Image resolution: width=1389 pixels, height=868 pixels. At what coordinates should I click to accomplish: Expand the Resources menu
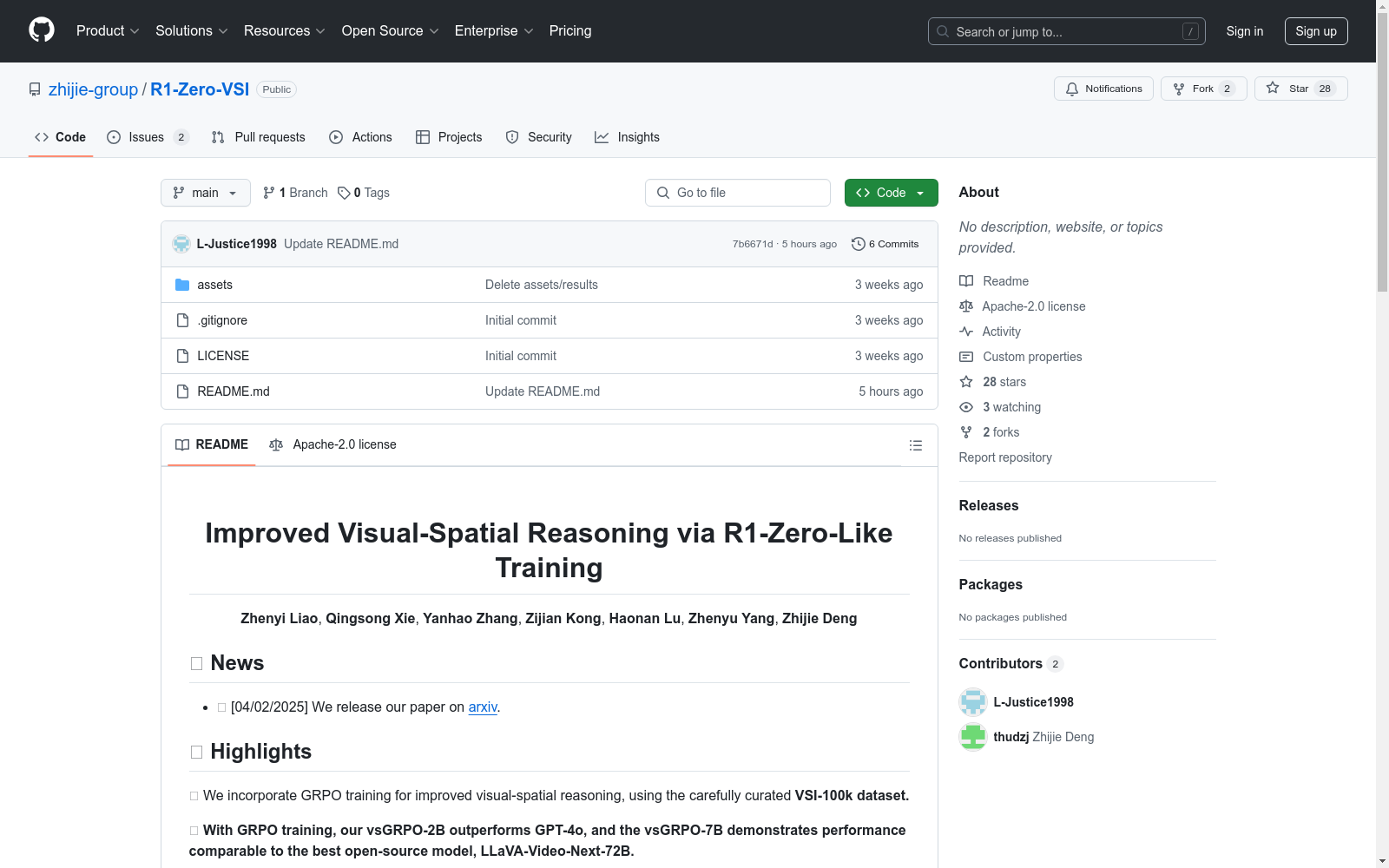(285, 31)
